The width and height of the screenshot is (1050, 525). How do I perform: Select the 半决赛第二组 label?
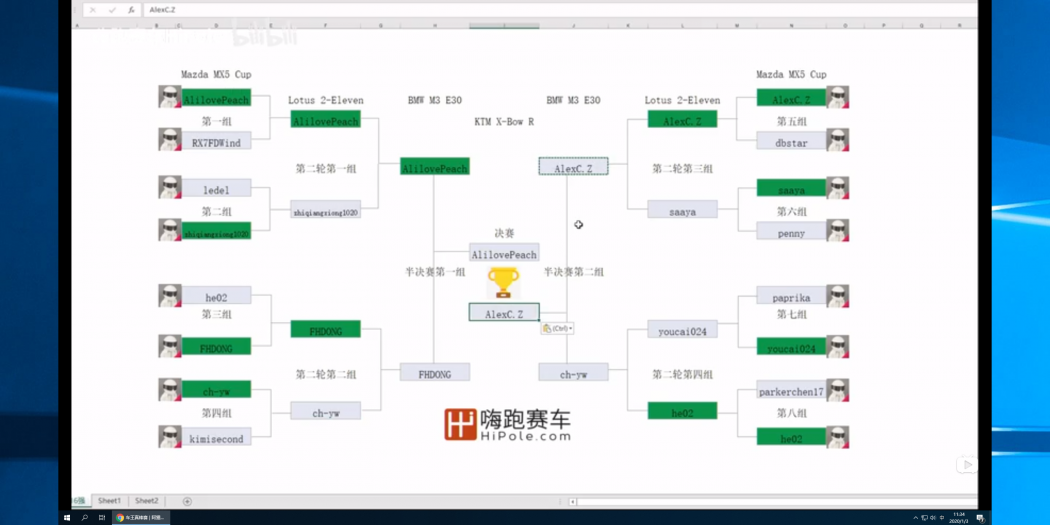[574, 272]
